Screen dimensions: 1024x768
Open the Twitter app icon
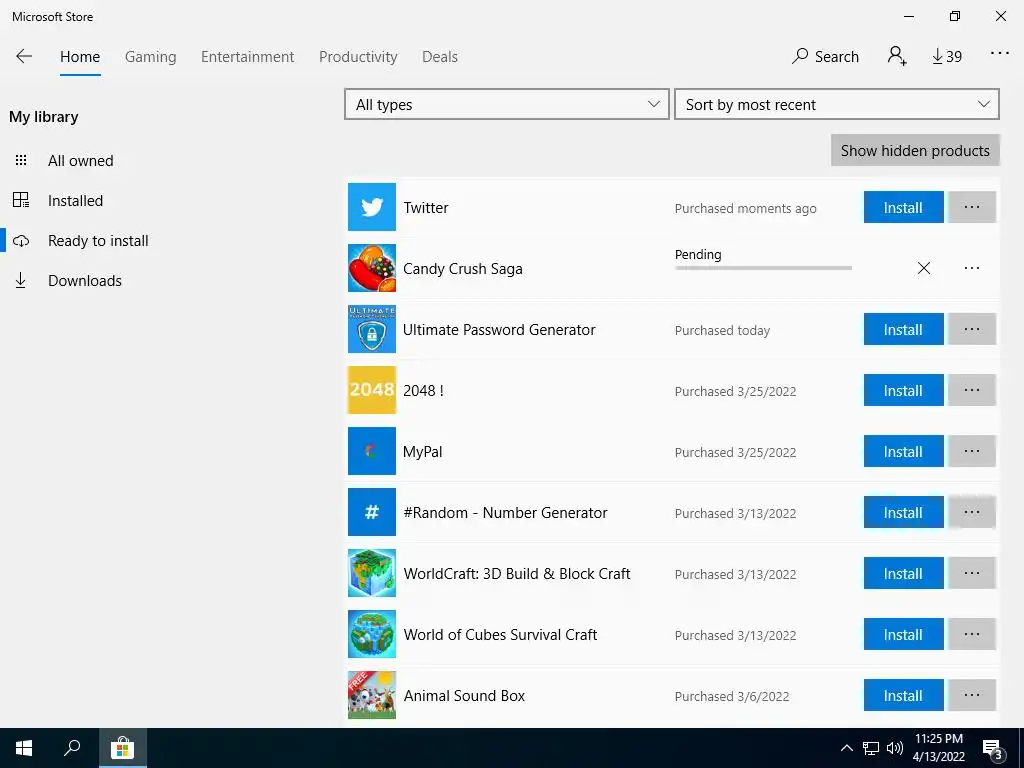coord(372,207)
